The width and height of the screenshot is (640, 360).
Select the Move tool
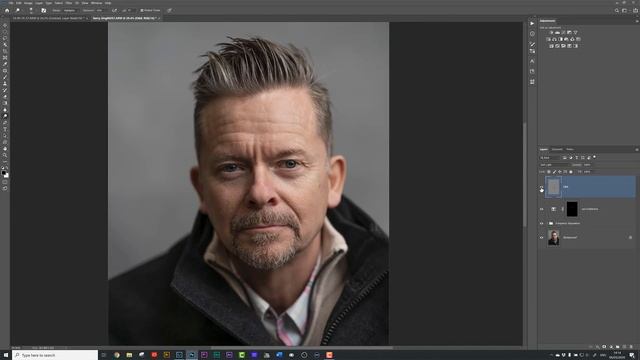click(5, 25)
